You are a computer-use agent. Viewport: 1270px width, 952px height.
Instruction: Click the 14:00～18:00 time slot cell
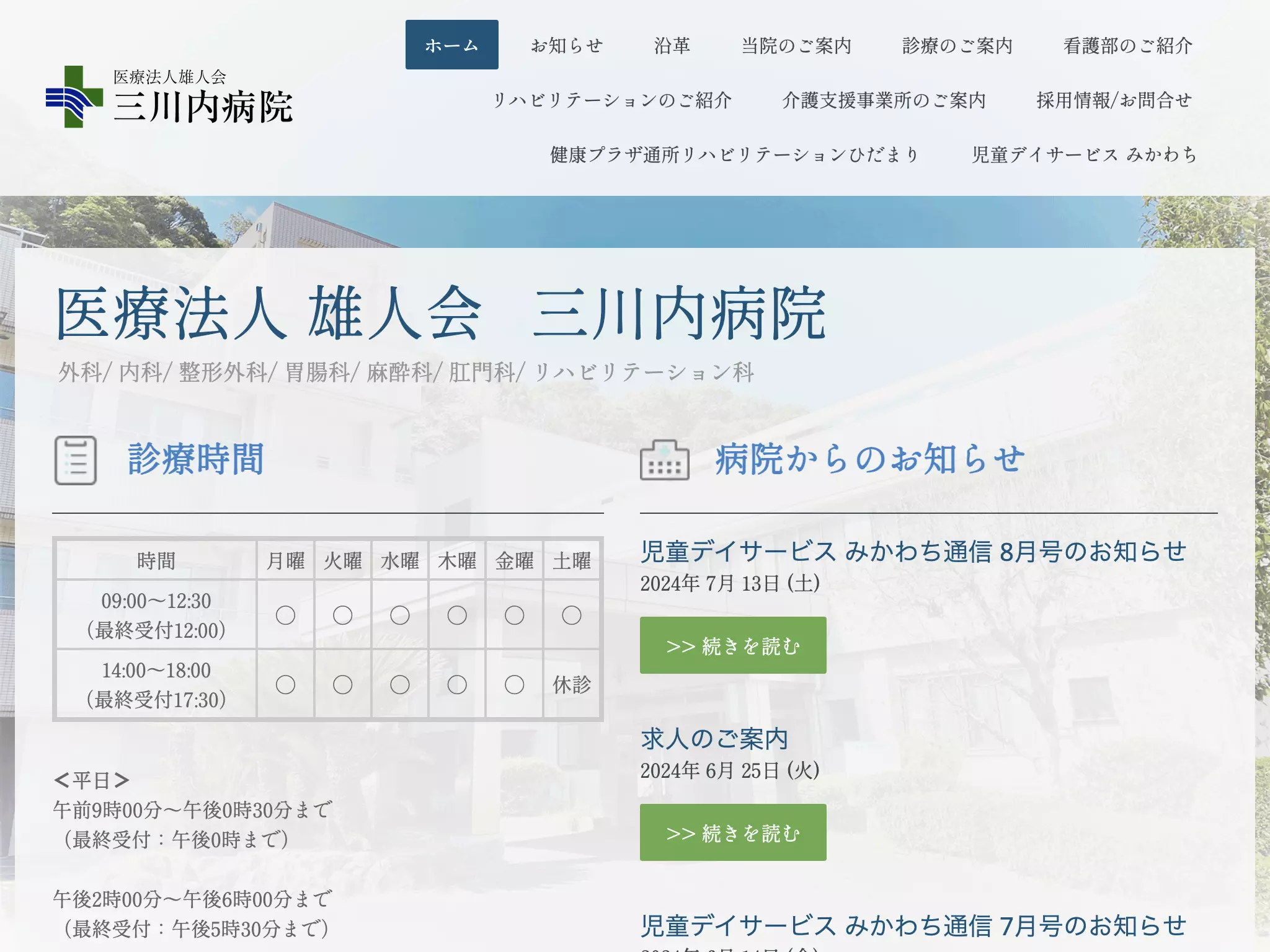[x=156, y=685]
